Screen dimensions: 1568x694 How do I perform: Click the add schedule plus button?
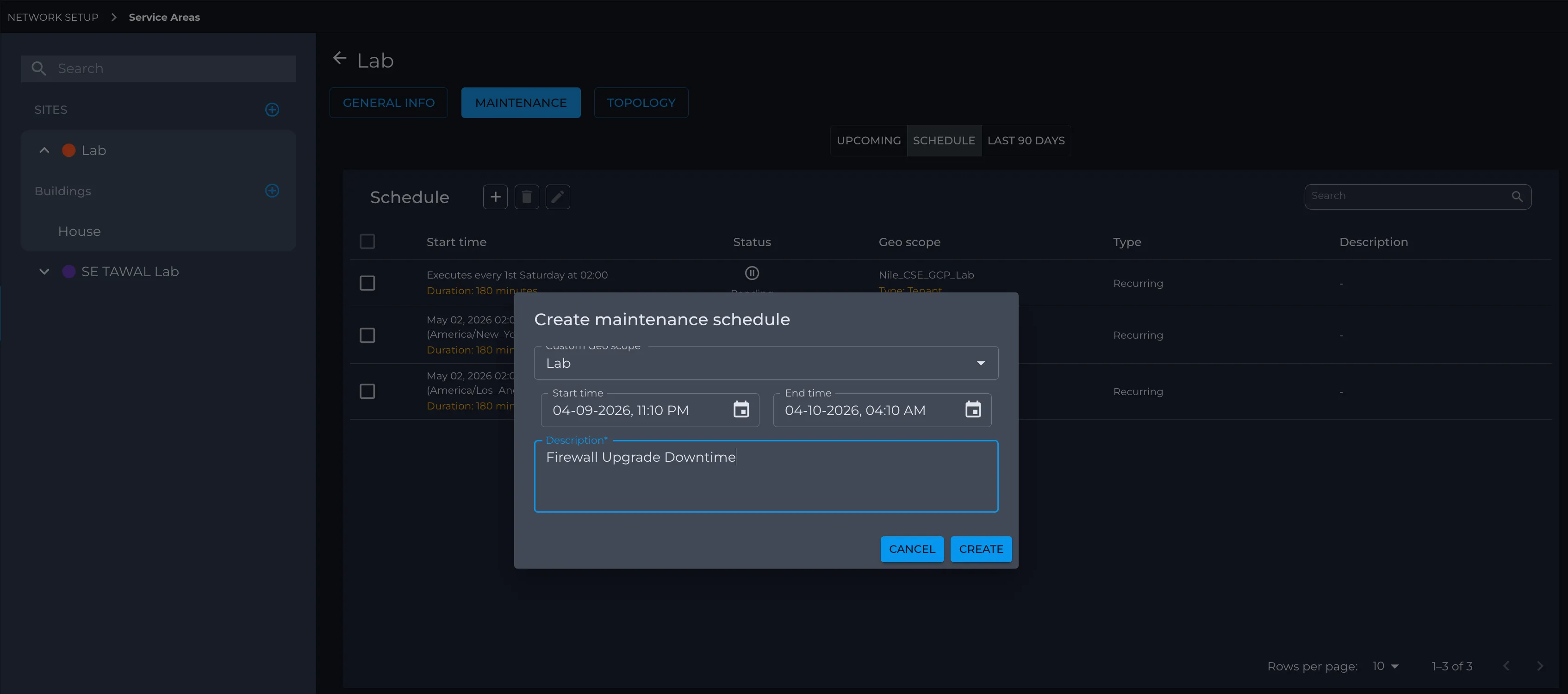(x=496, y=197)
